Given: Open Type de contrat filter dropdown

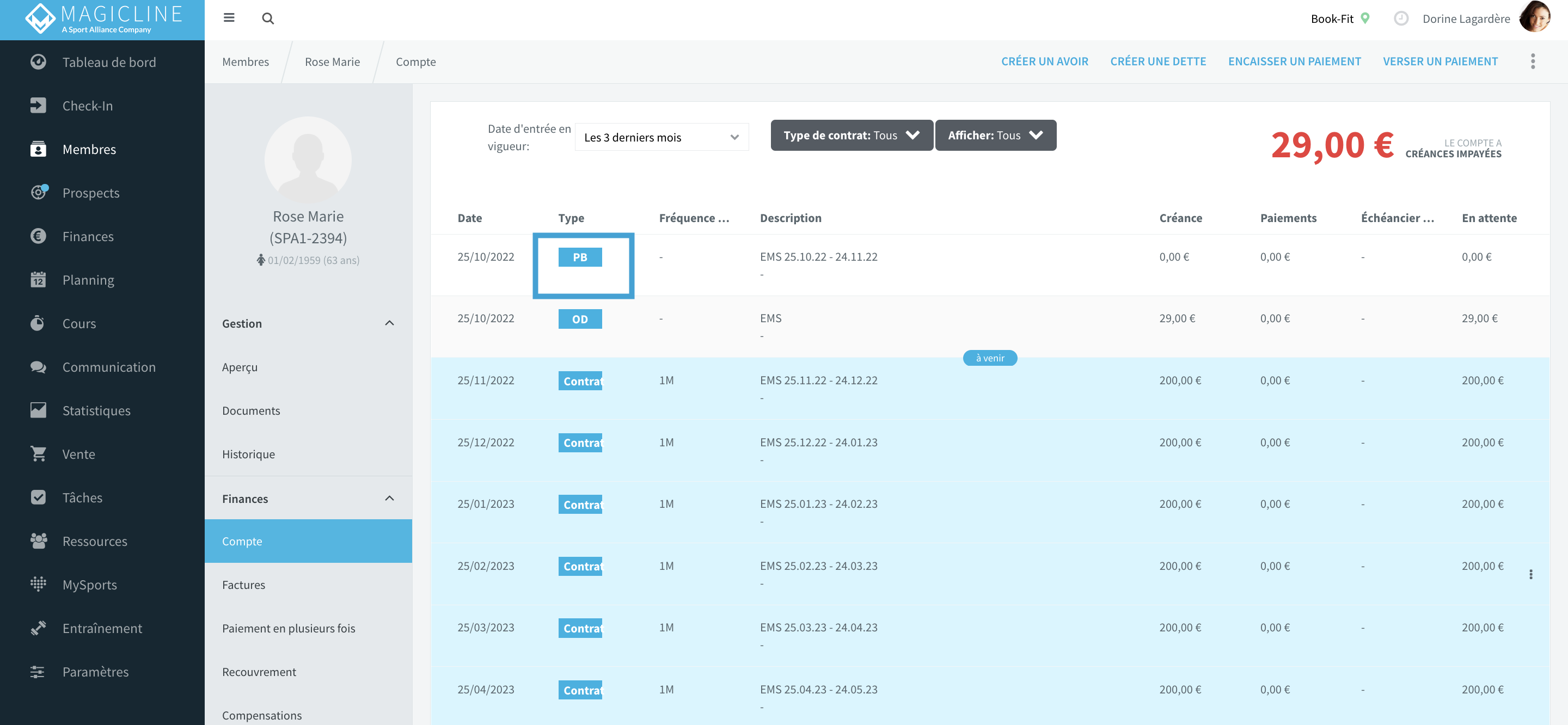Looking at the screenshot, I should (852, 135).
